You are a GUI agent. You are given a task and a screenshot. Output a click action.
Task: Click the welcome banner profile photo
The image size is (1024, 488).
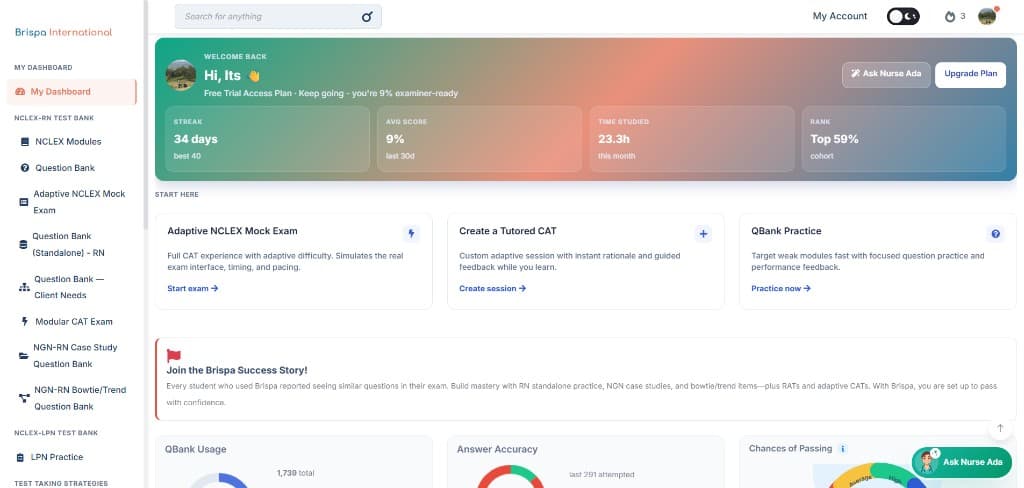tap(181, 75)
